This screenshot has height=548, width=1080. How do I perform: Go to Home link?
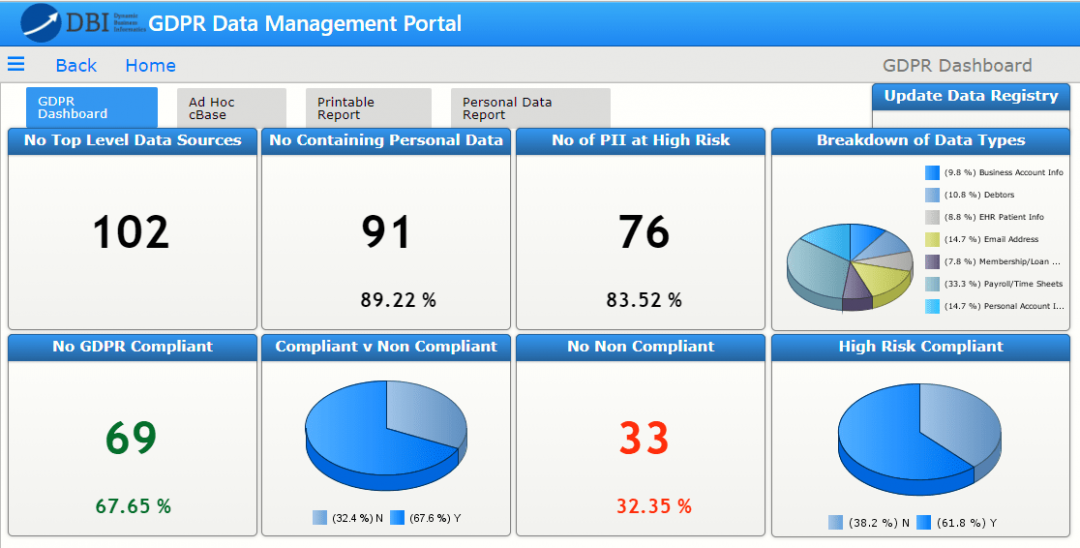[150, 65]
